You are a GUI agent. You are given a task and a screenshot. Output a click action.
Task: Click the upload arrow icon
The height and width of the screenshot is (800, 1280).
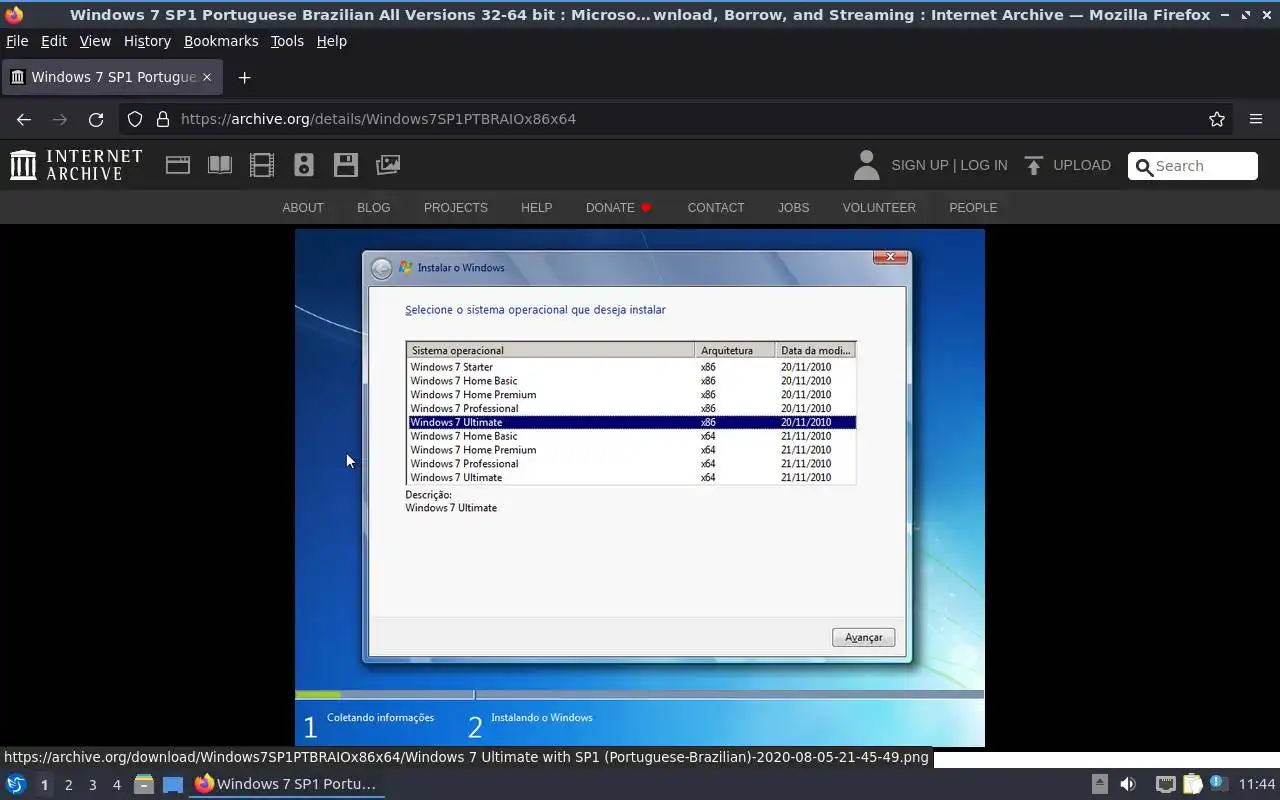click(x=1034, y=165)
